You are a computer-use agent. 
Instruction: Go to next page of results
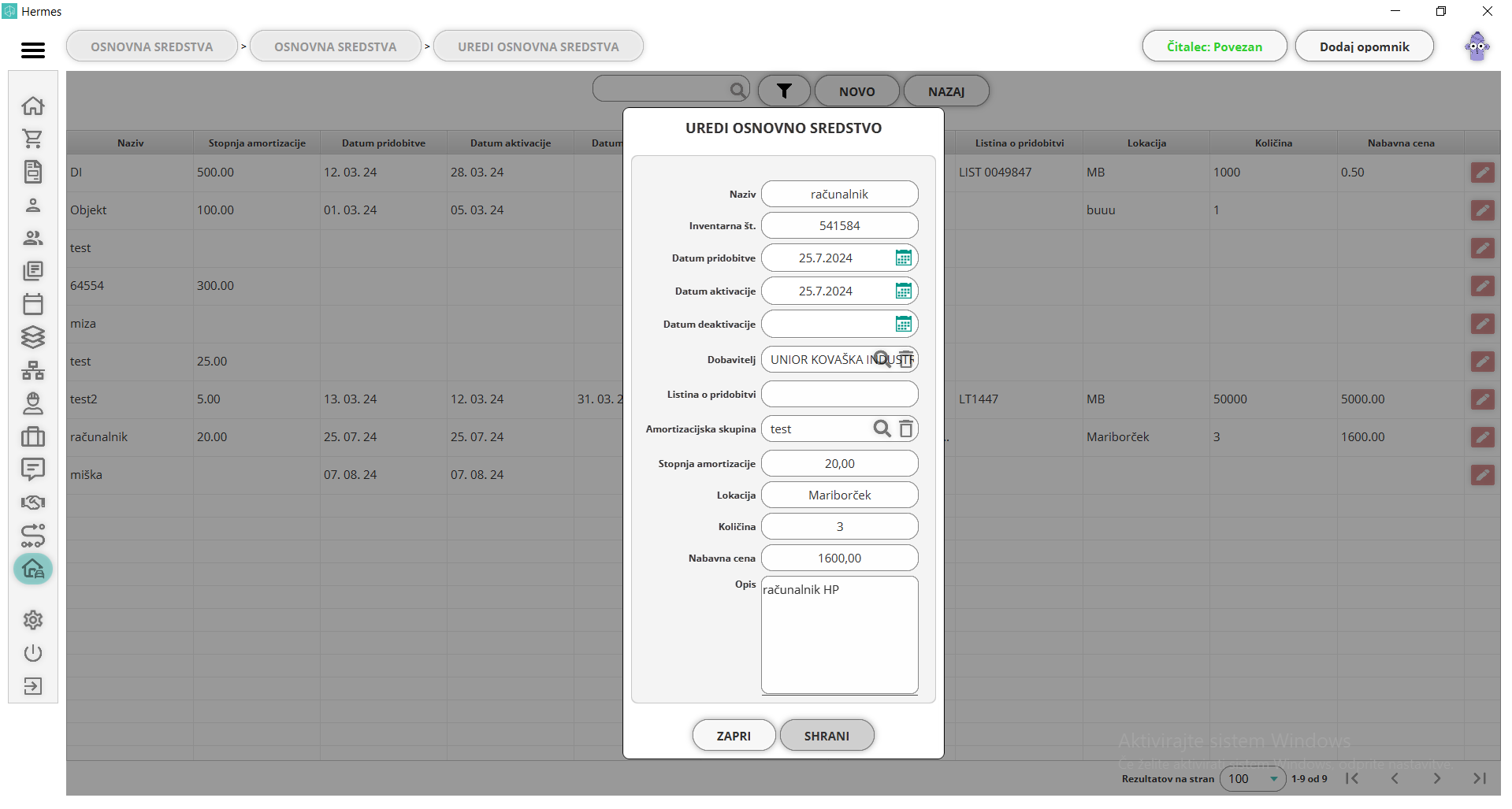1437,778
